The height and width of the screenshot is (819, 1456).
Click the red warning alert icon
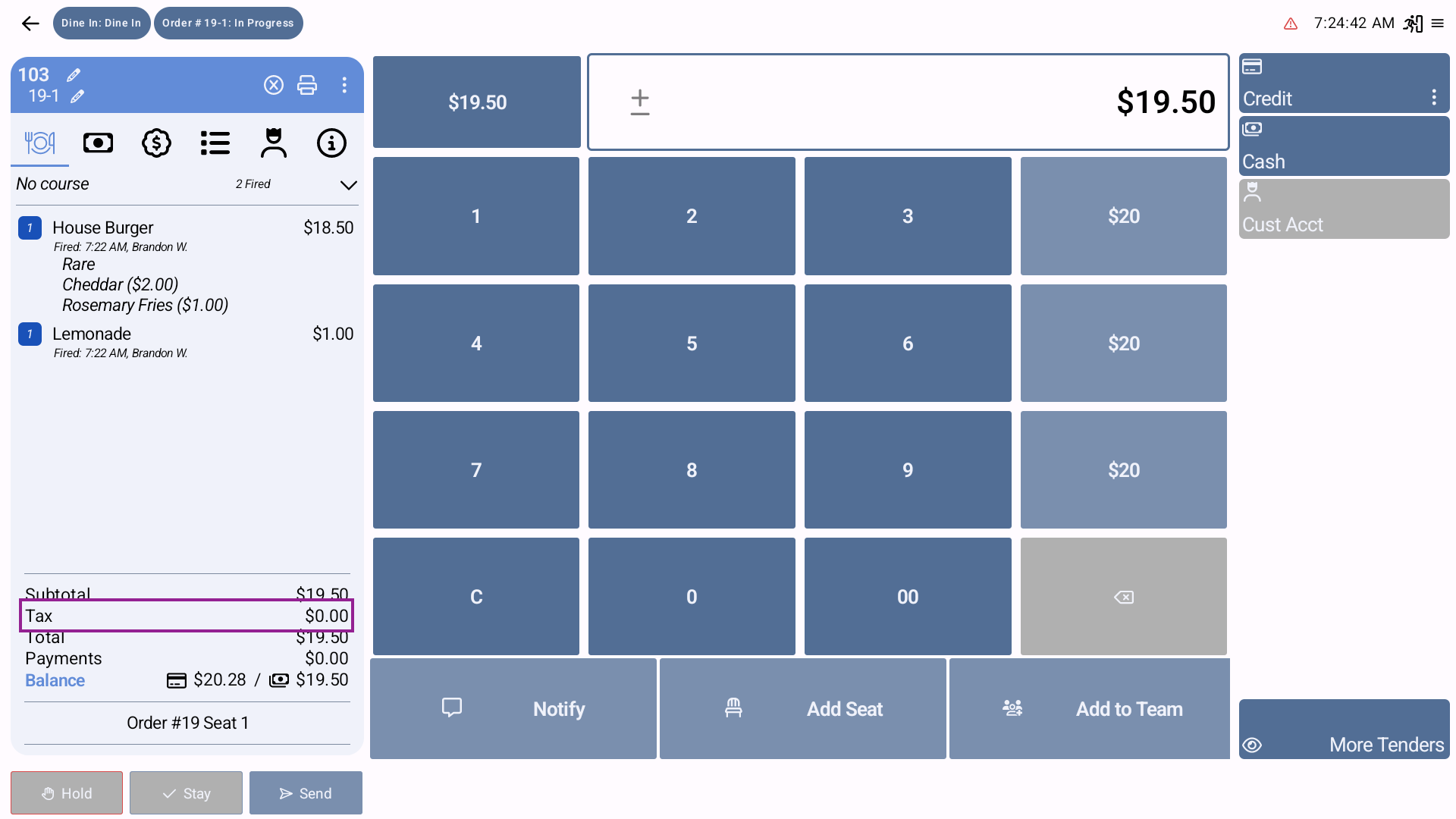[x=1291, y=24]
